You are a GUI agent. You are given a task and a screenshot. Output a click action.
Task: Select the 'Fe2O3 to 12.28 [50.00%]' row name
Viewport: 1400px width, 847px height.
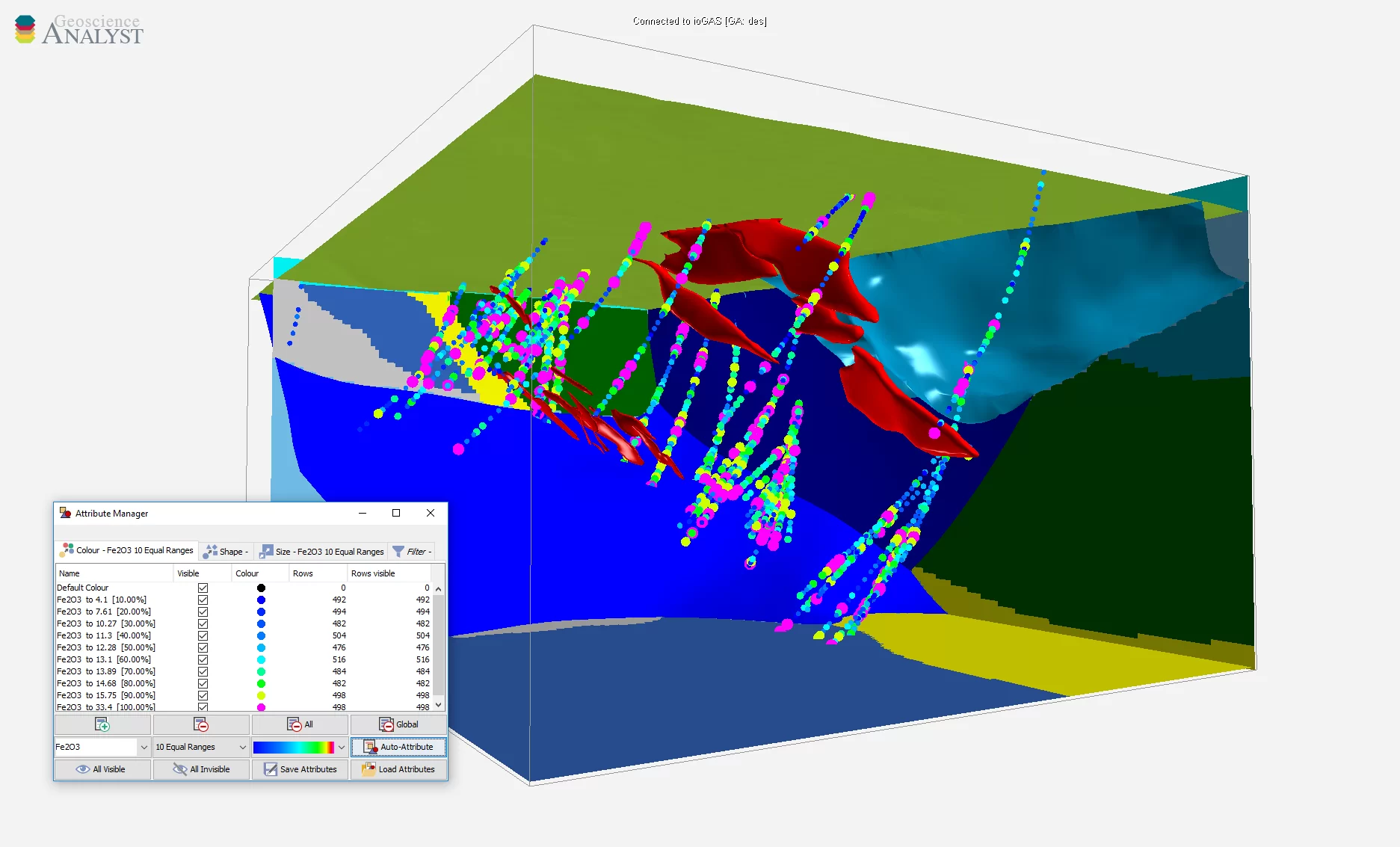click(x=106, y=647)
